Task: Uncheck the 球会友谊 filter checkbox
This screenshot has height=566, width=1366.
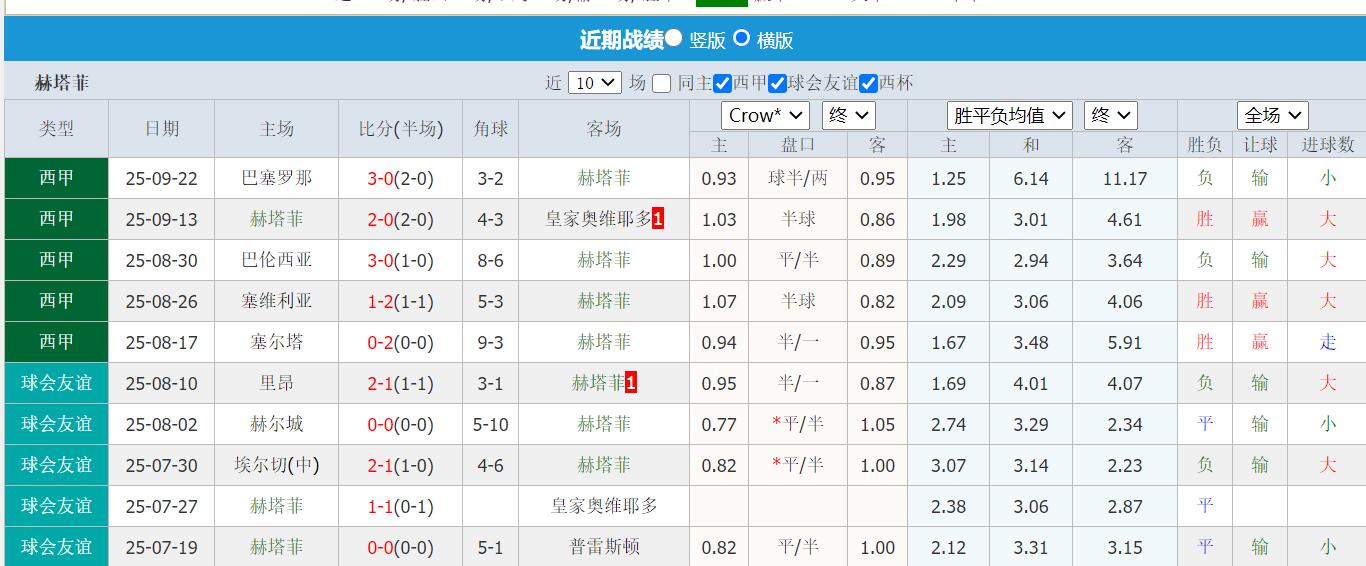Action: click(x=777, y=84)
